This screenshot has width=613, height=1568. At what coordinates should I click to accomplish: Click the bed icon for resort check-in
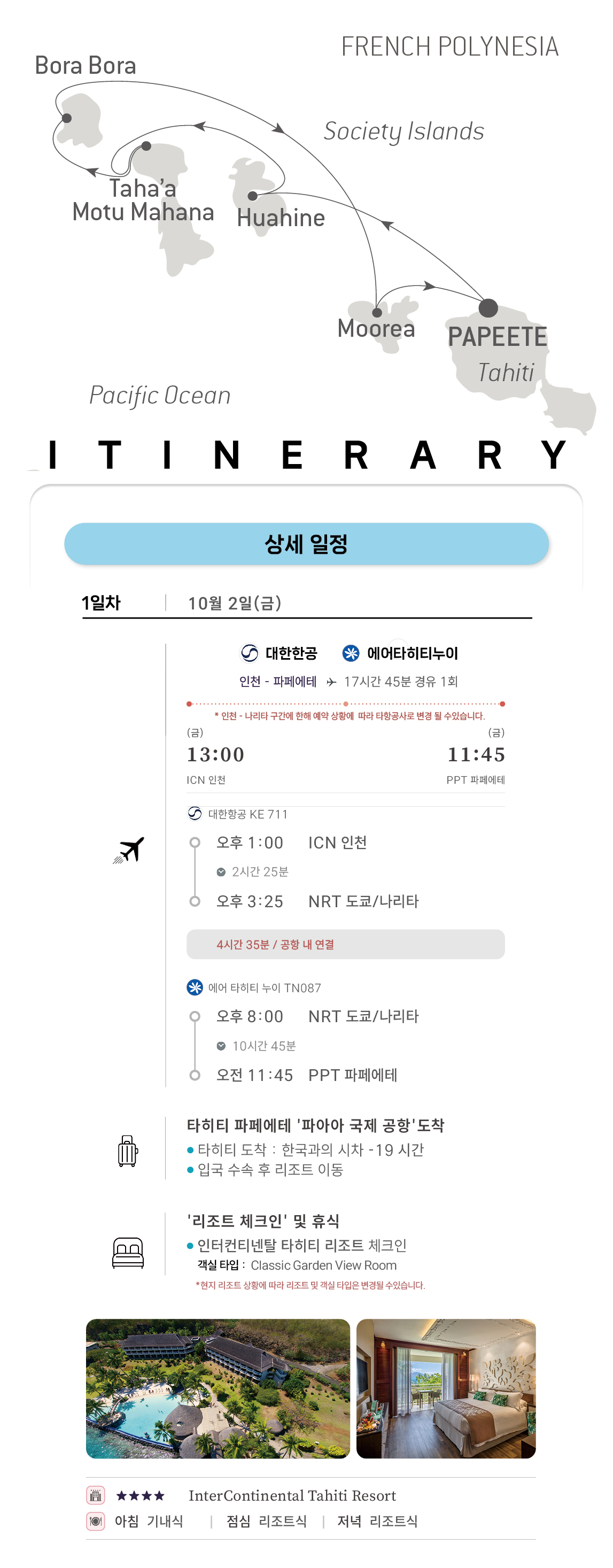[128, 1253]
